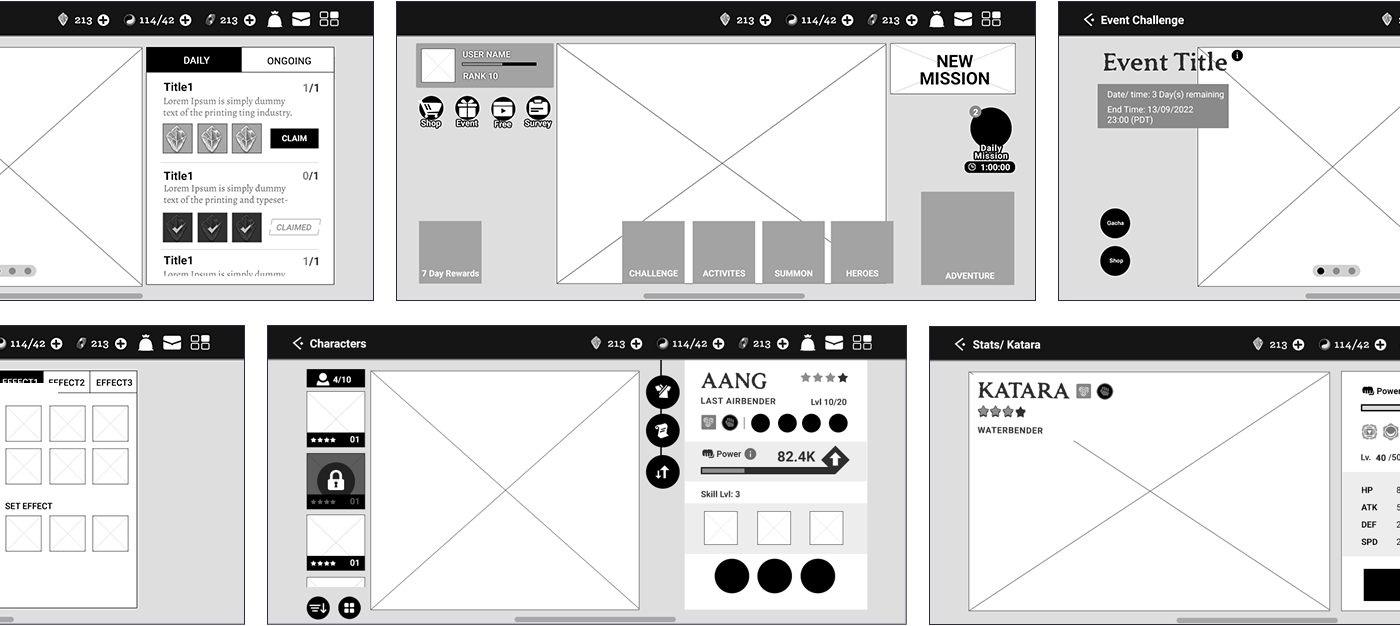Select the CHALLENGE tile
Viewport: 1400px width, 626px height.
click(x=653, y=252)
